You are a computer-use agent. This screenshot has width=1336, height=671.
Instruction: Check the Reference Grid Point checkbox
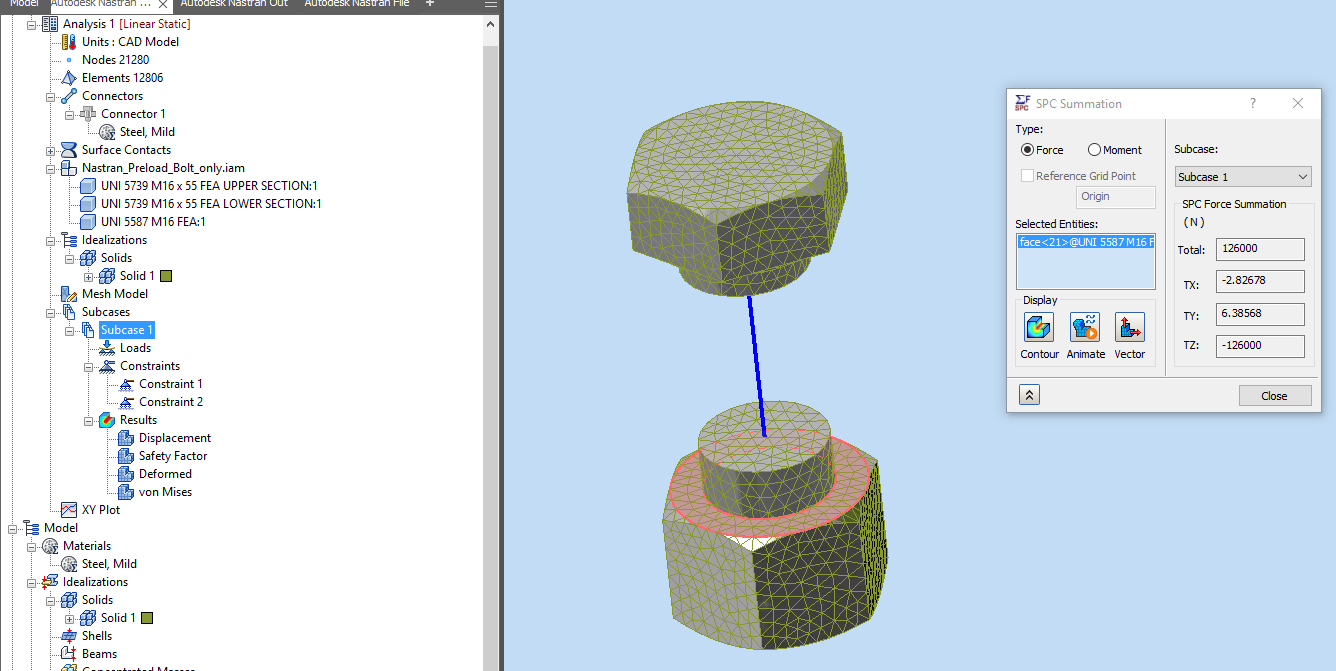click(1027, 175)
